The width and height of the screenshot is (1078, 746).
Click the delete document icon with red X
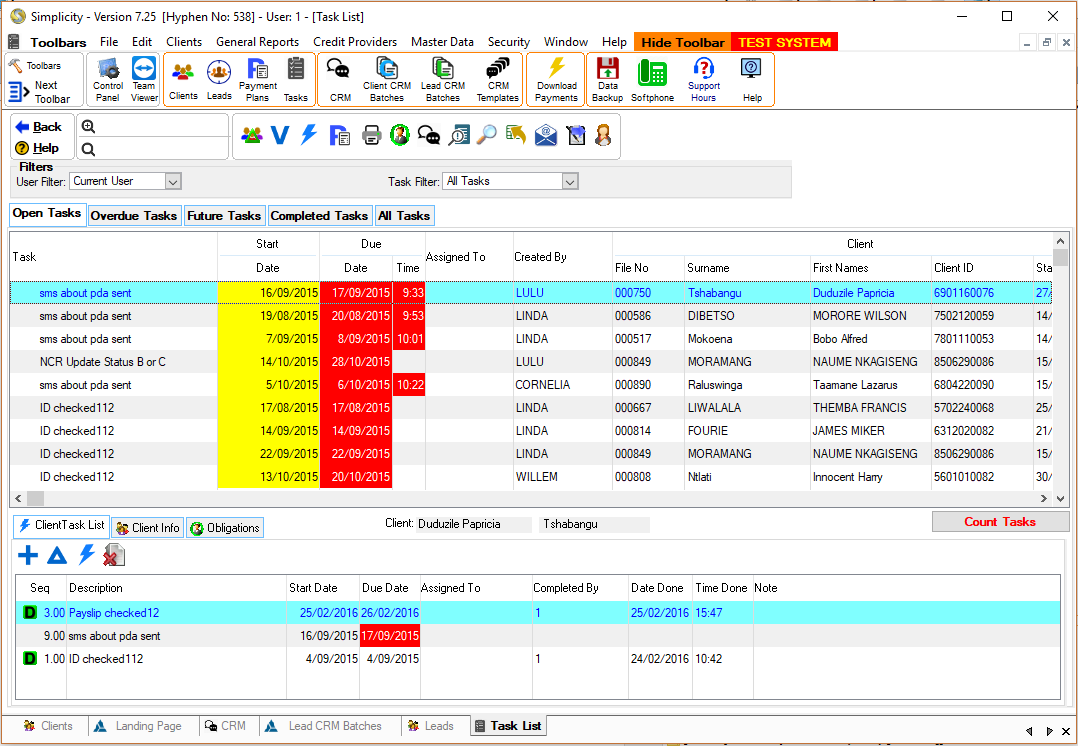(x=114, y=556)
